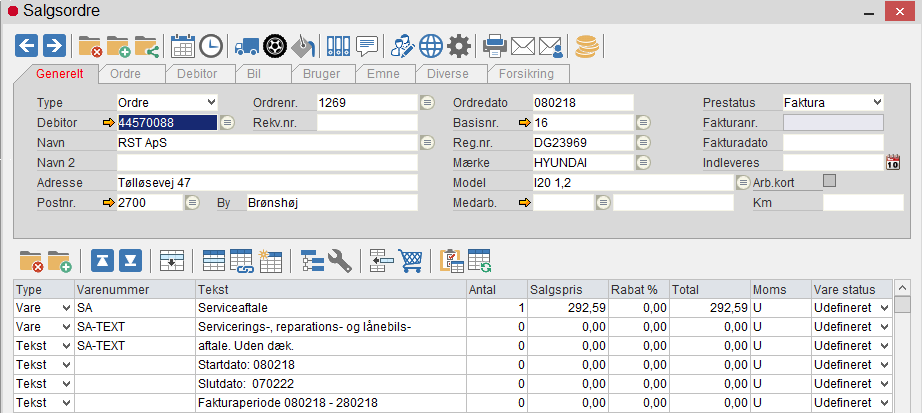Click into the Navn 2 input field
This screenshot has height=413, width=922.
268,162
